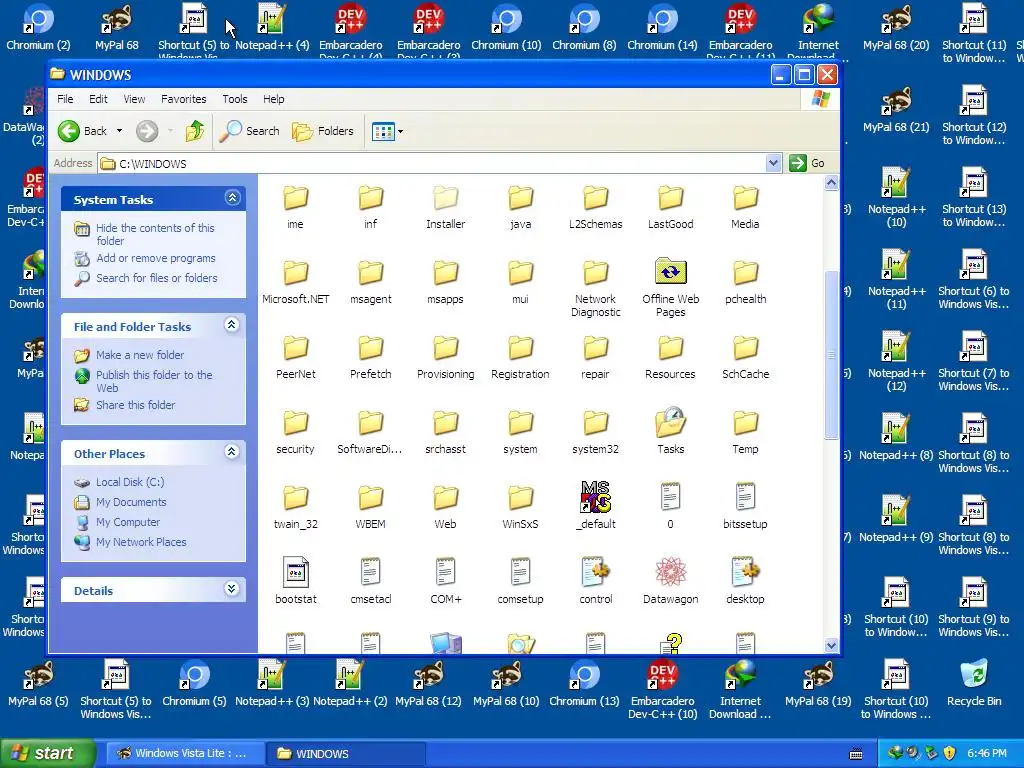Image resolution: width=1024 pixels, height=768 pixels.
Task: Select the bitssetup log file
Action: coord(744,506)
